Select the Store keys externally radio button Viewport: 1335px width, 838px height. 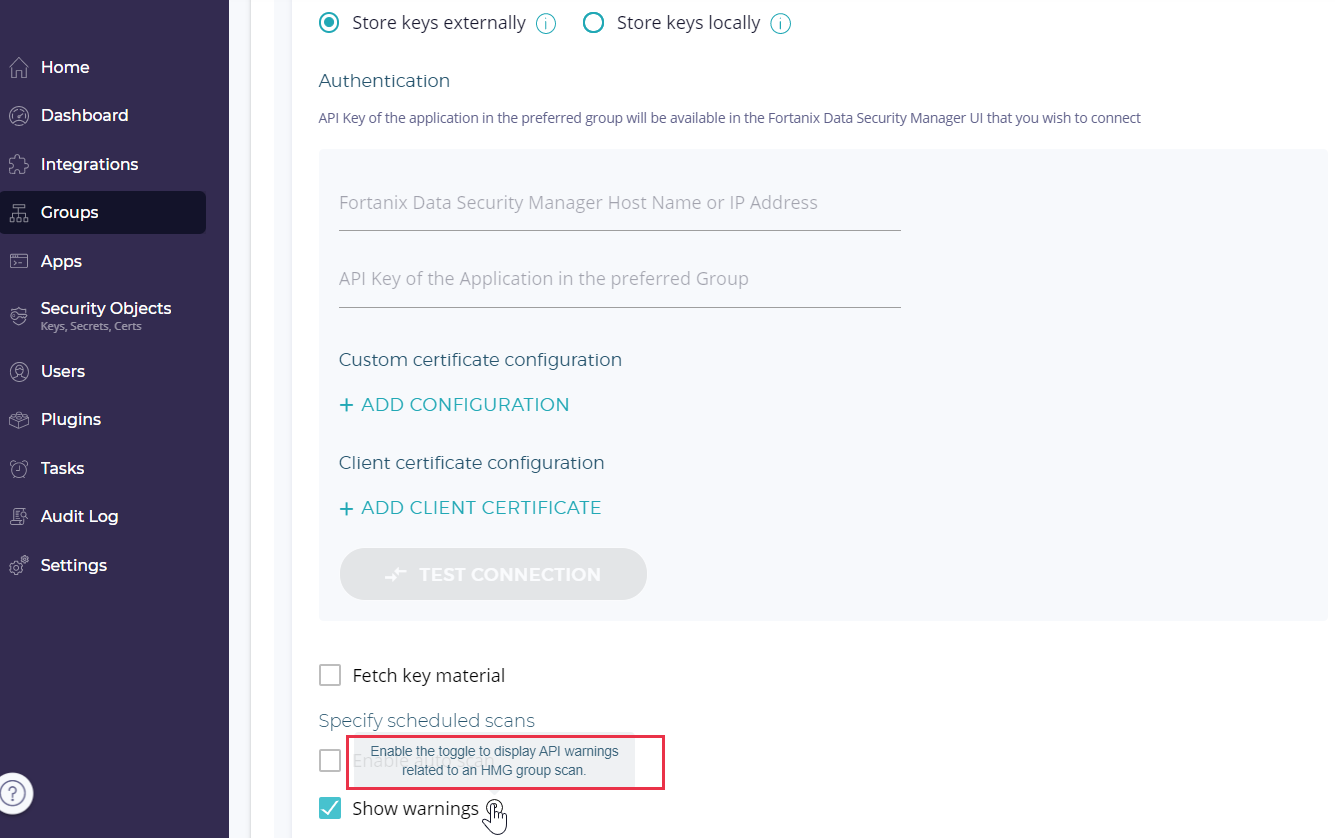329,23
